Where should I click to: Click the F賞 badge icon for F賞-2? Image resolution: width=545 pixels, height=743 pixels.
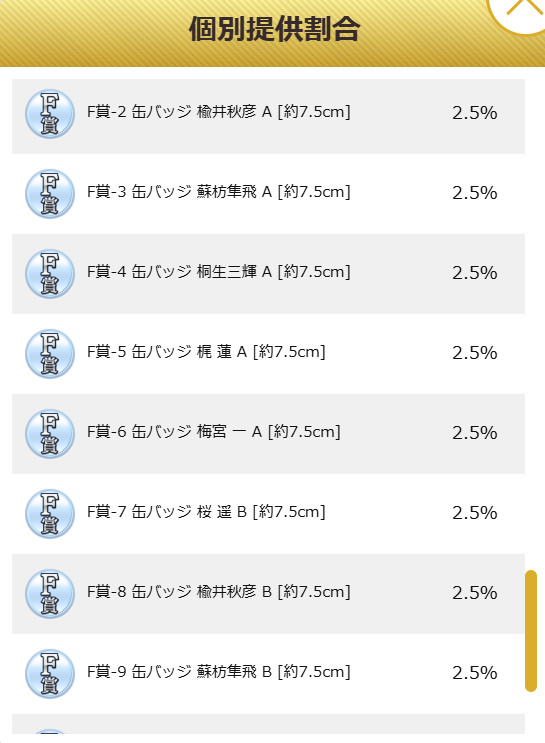point(50,114)
